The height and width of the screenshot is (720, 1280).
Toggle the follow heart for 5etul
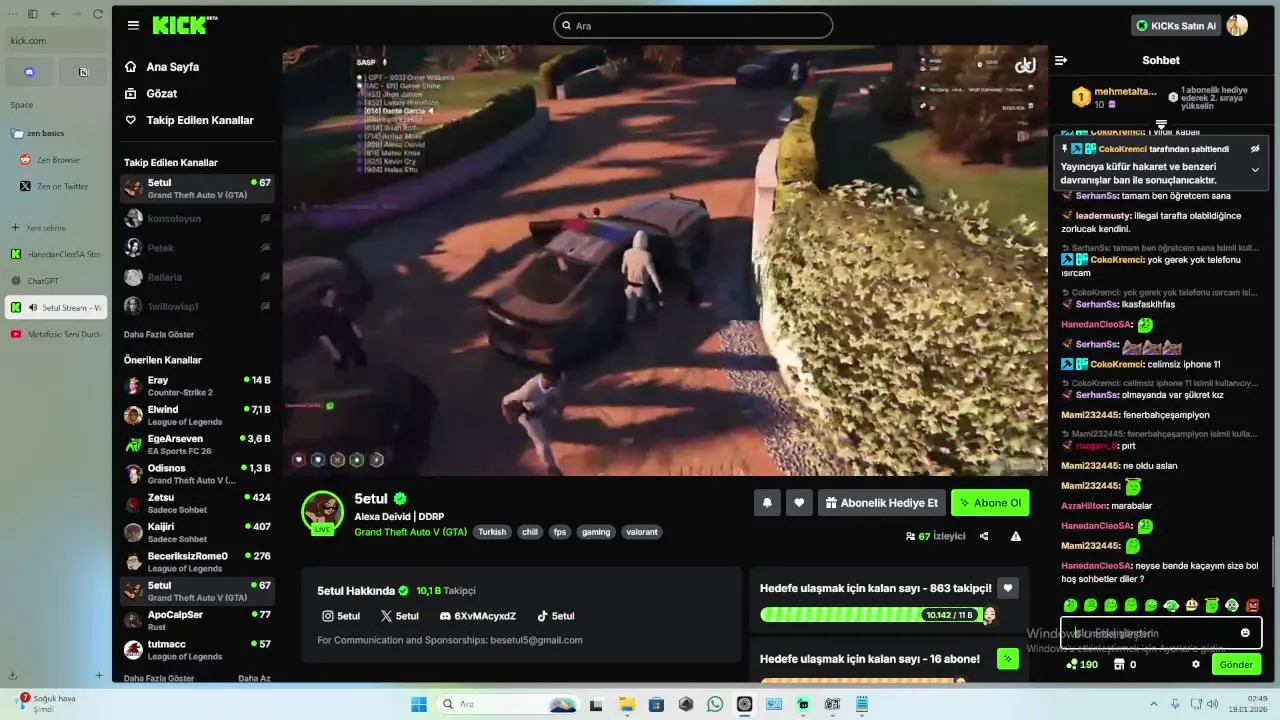pos(798,503)
